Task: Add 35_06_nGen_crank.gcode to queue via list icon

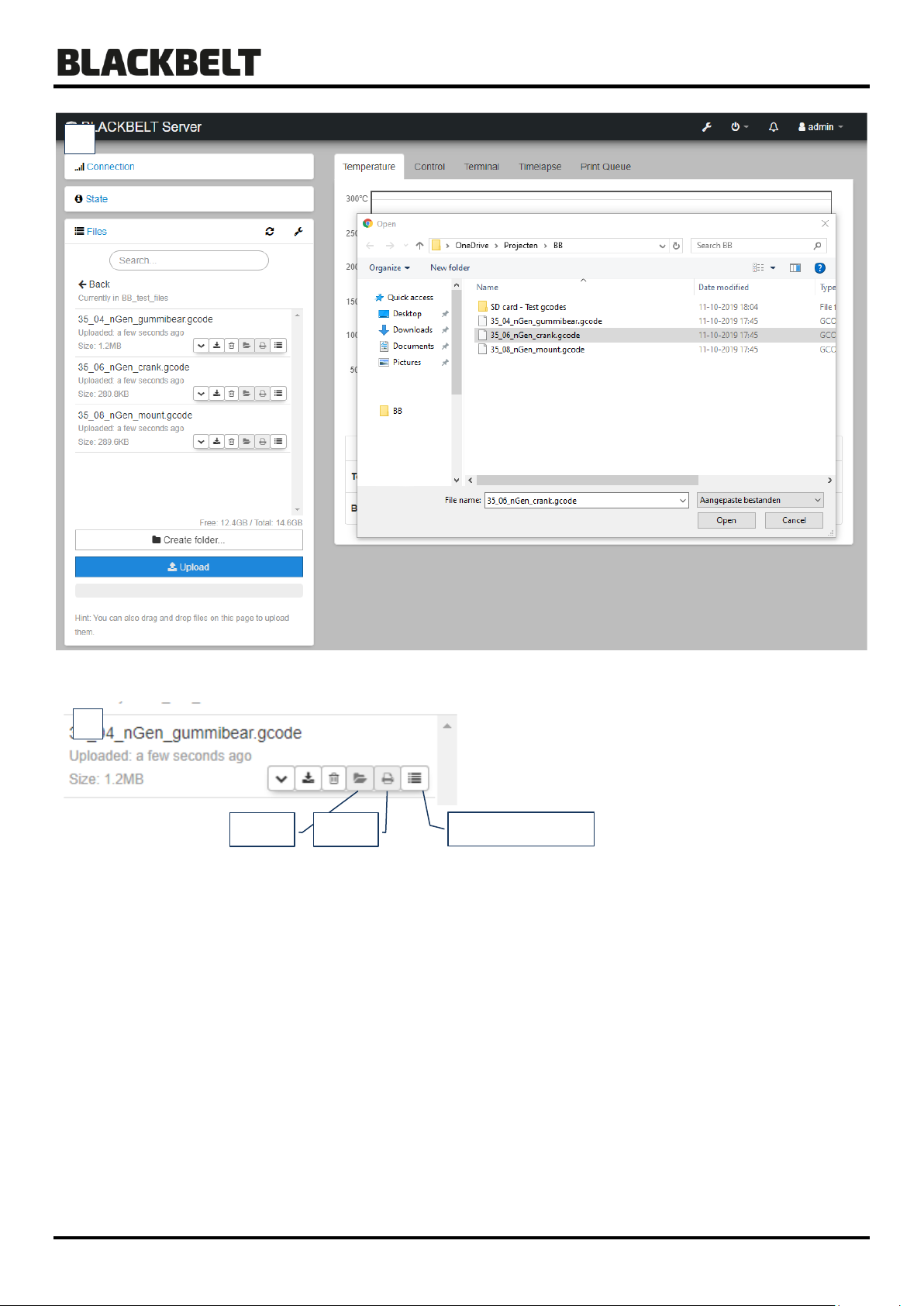Action: click(278, 394)
